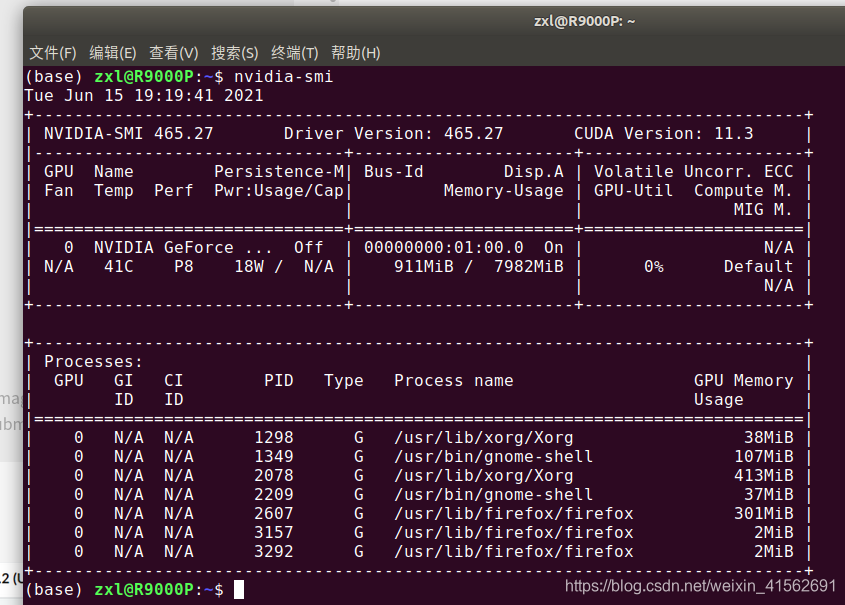The image size is (845, 605).
Task: Click the Processes: section label
Action: click(94, 361)
